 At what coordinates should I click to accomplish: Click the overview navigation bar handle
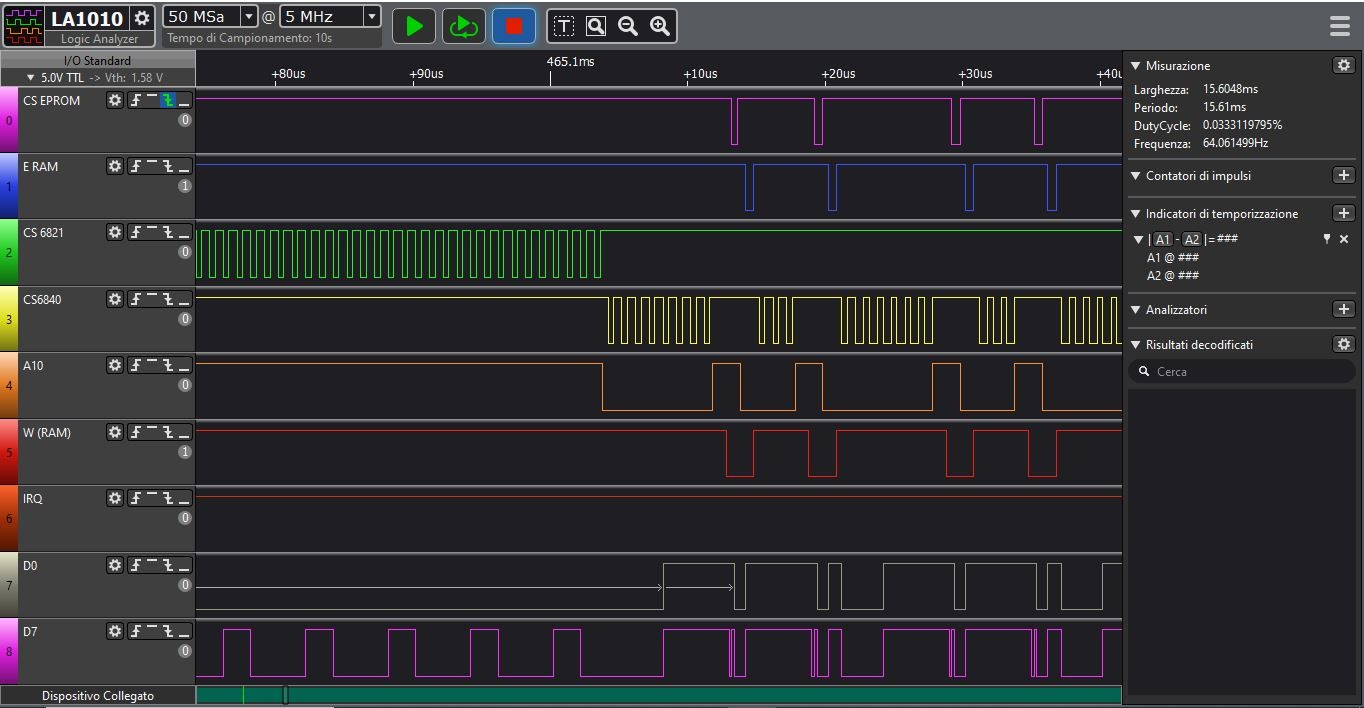pyautogui.click(x=285, y=694)
